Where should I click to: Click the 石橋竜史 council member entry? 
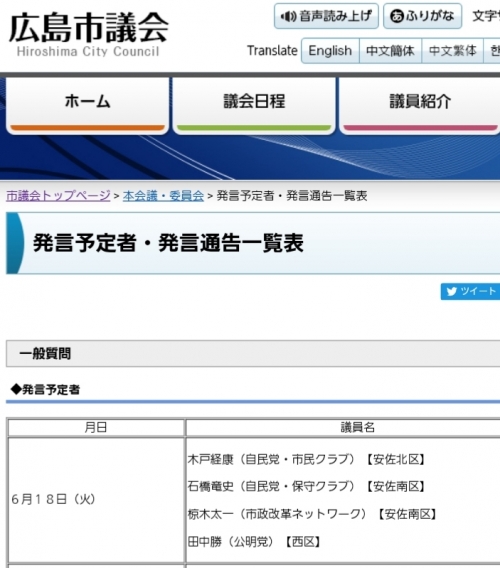click(x=306, y=486)
